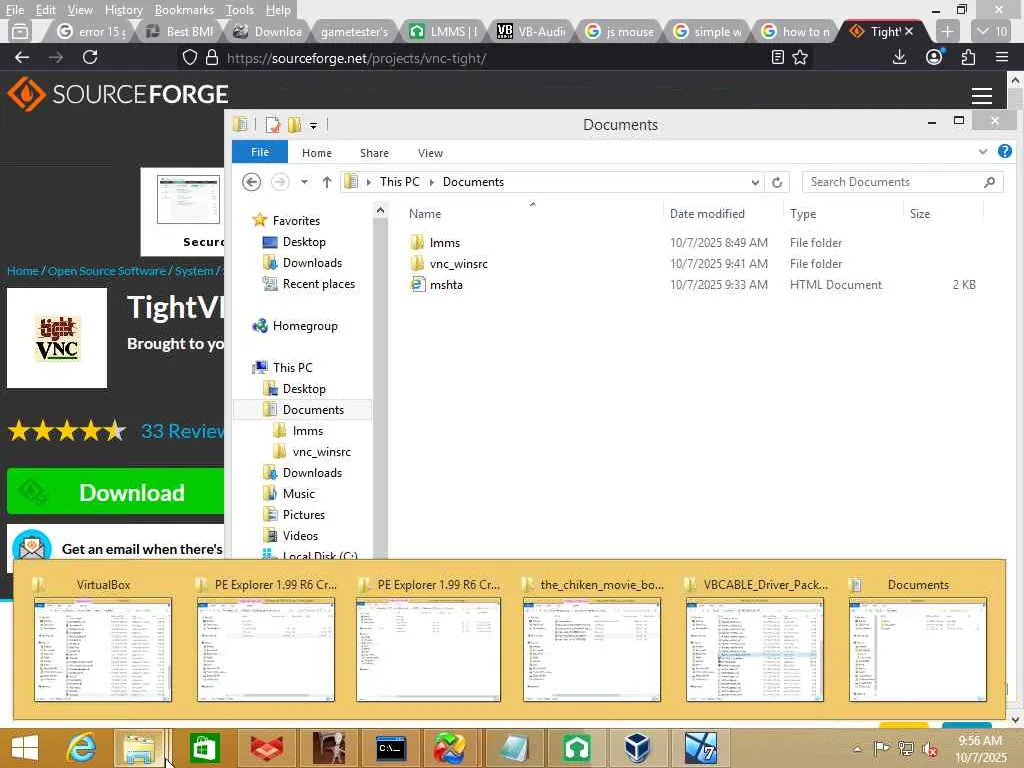Switch to VB-Audio browser tab
1024x768 pixels.
[x=532, y=31]
